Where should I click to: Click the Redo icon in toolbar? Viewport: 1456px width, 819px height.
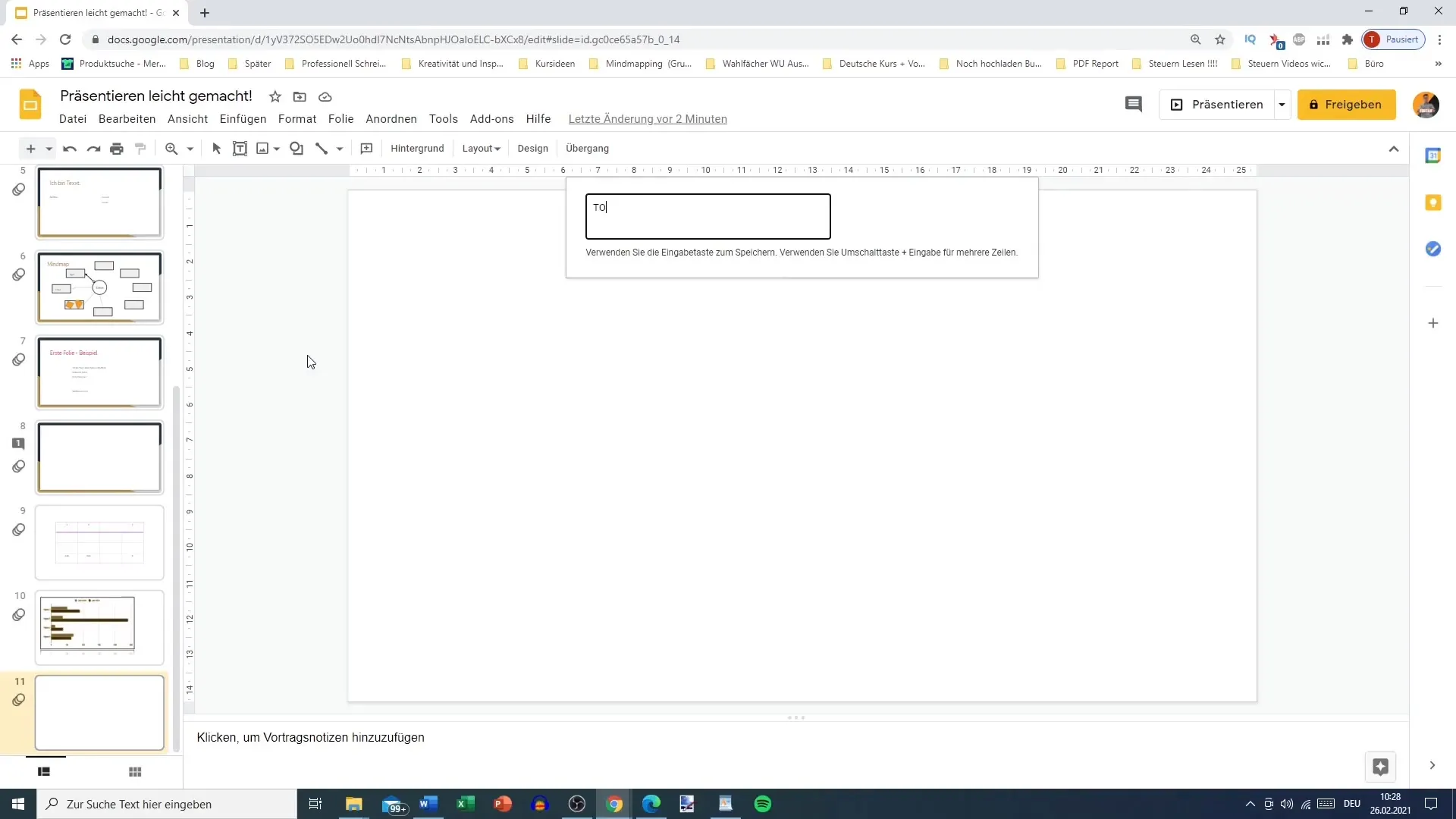93,148
